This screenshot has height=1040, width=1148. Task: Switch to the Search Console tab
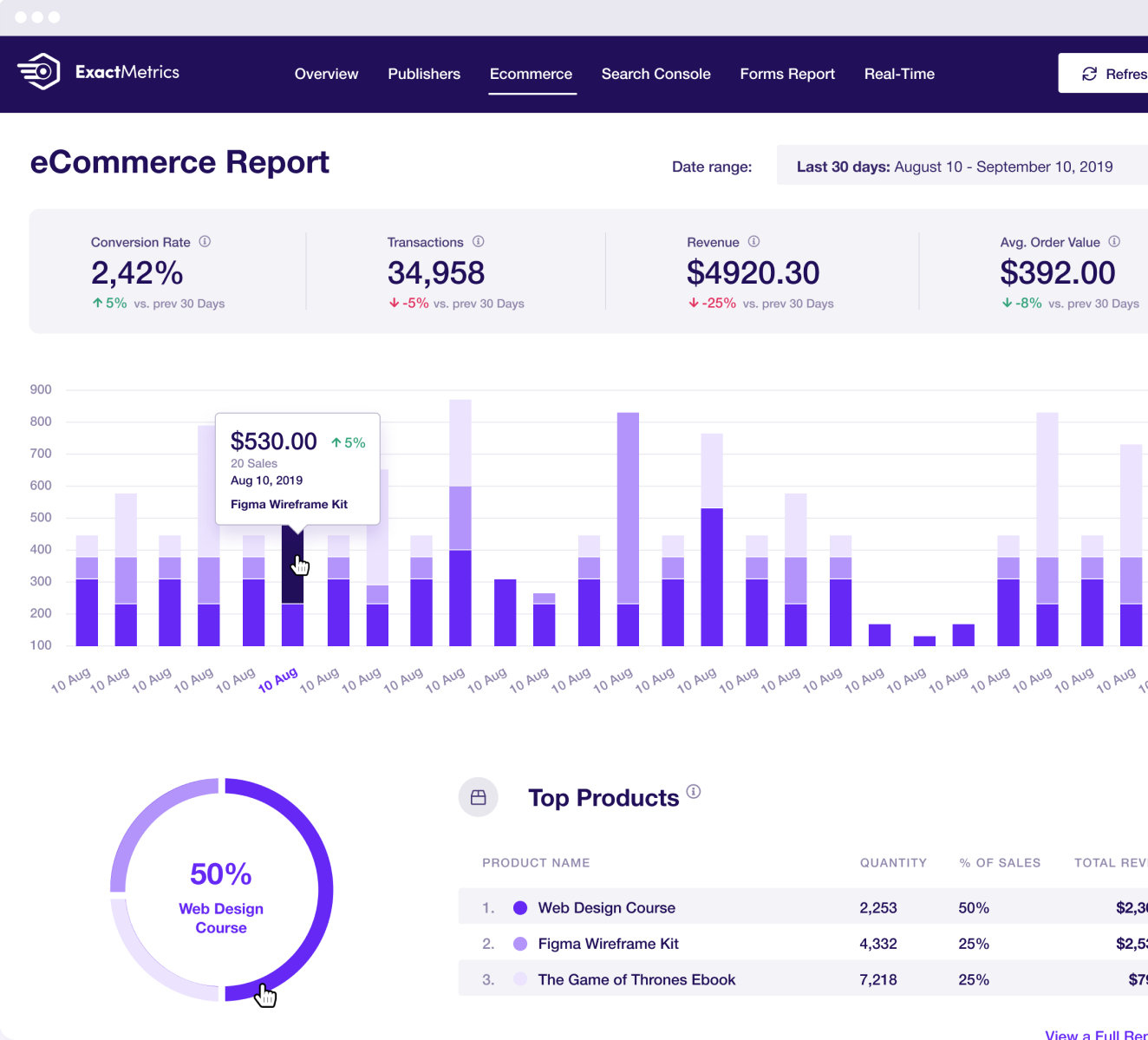pyautogui.click(x=656, y=74)
